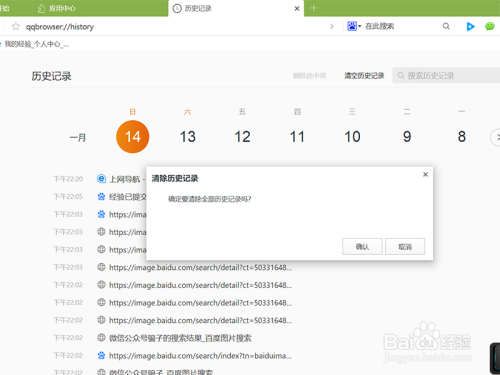Select date 11 in calendar
500x375 pixels.
[x=297, y=137]
